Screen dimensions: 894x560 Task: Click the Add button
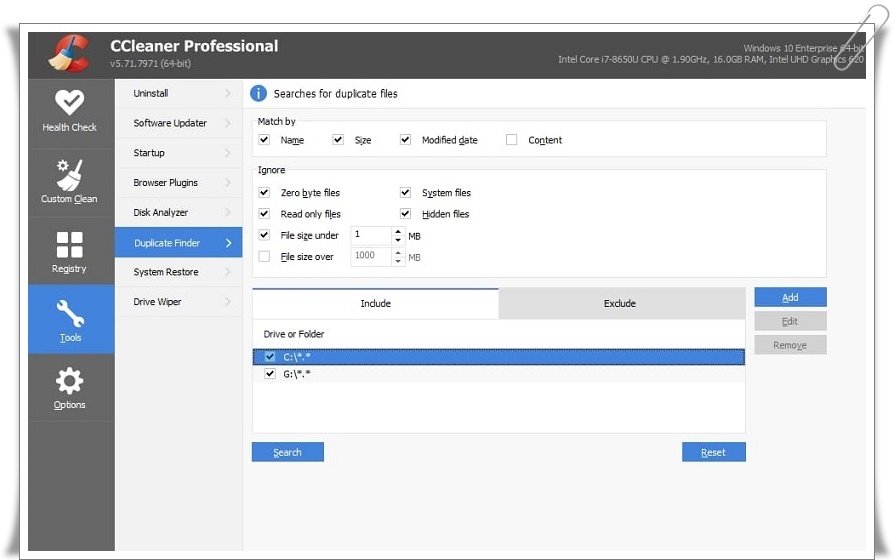point(790,297)
